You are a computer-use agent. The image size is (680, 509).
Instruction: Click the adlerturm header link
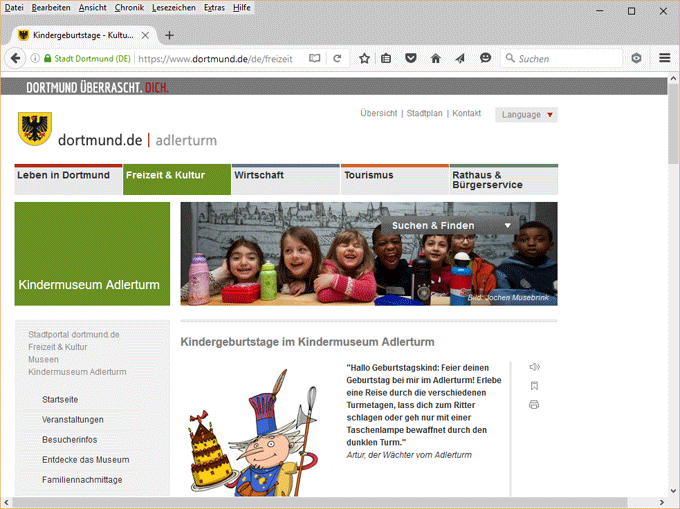[186, 140]
